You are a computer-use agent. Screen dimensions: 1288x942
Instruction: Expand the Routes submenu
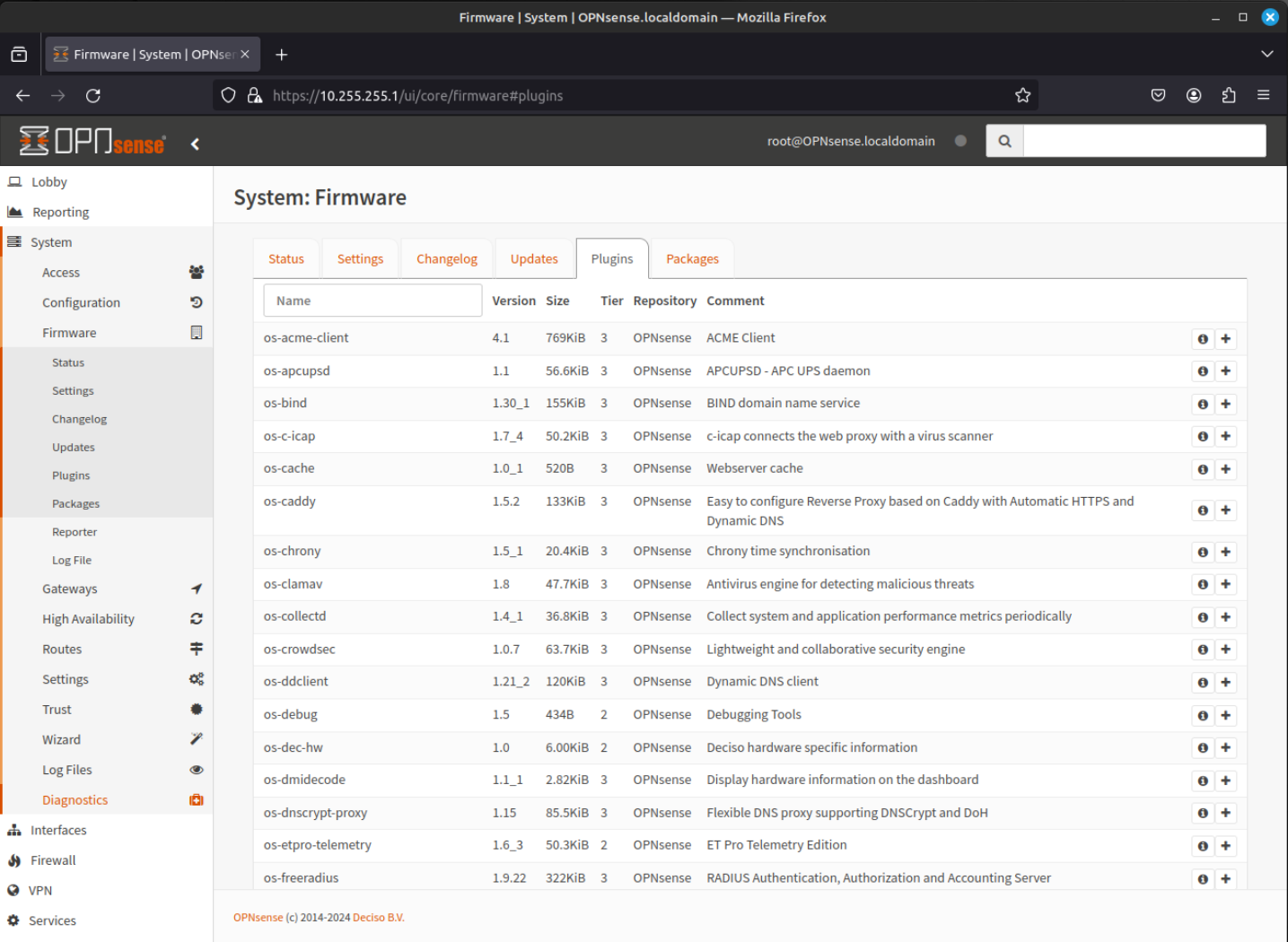pos(108,650)
